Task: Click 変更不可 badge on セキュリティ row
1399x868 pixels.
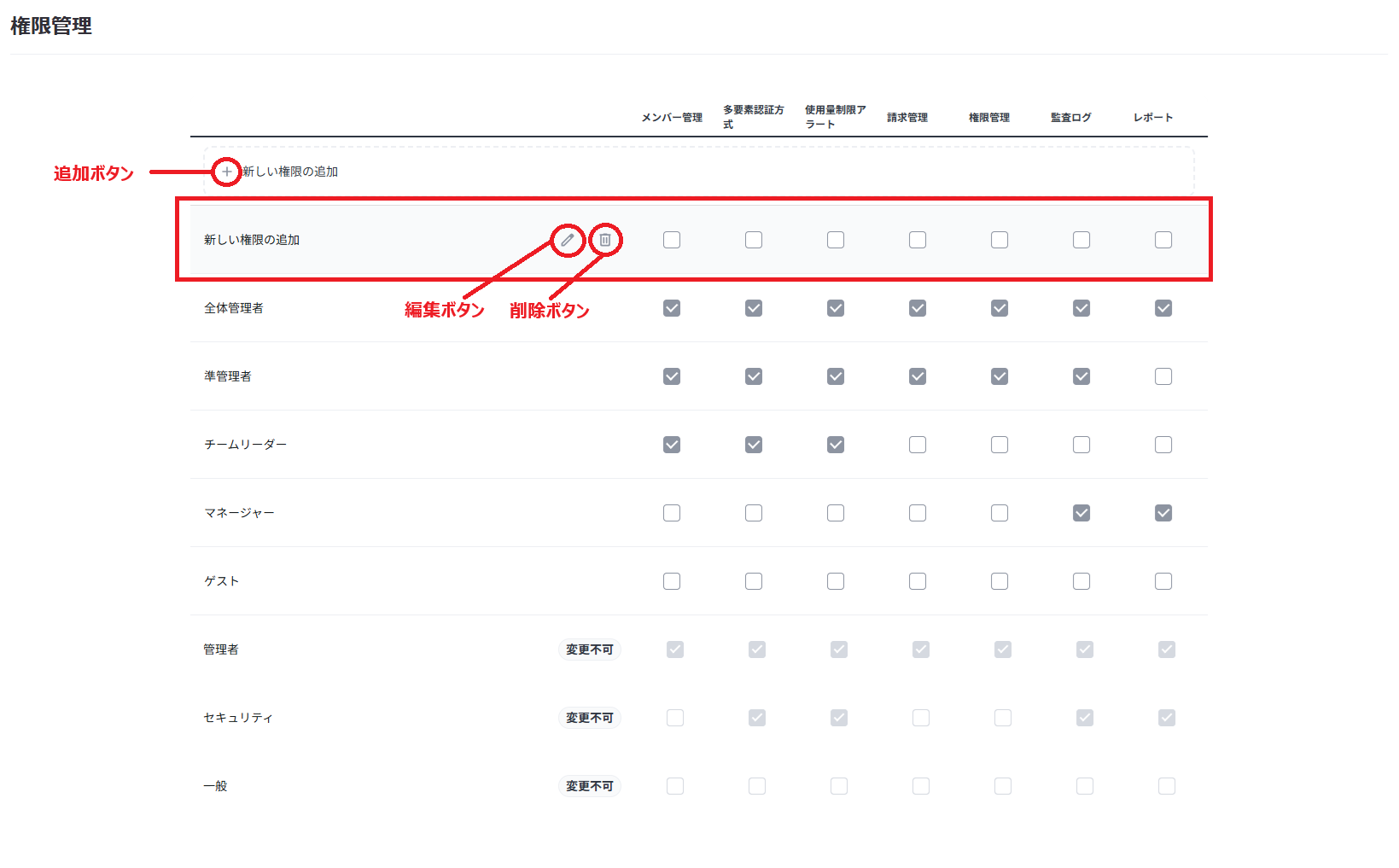Action: click(589, 718)
